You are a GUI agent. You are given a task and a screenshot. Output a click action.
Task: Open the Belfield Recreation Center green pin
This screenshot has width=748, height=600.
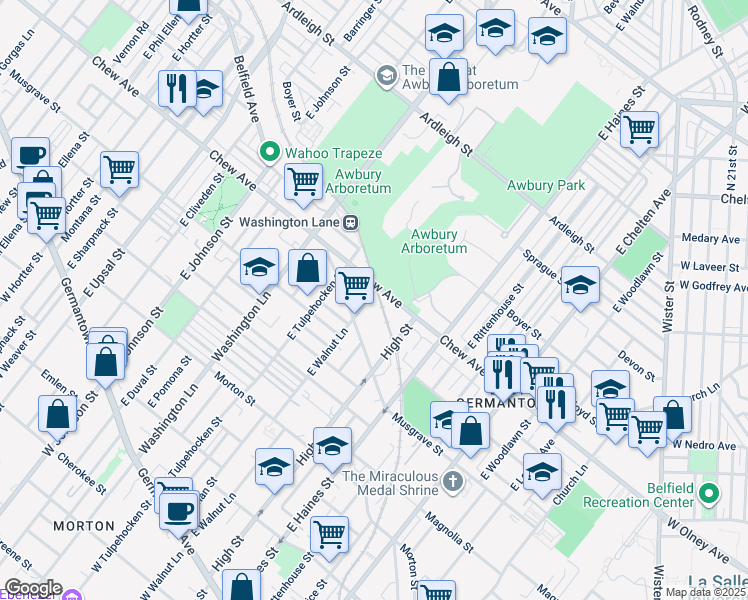[709, 494]
